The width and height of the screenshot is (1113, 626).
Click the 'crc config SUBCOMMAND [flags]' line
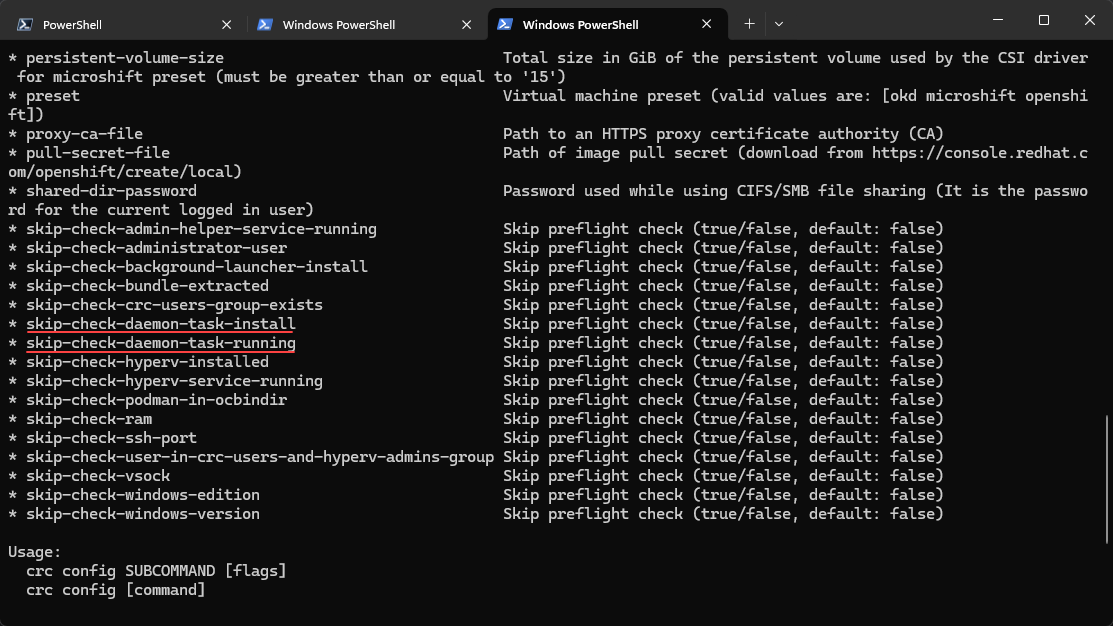(156, 571)
